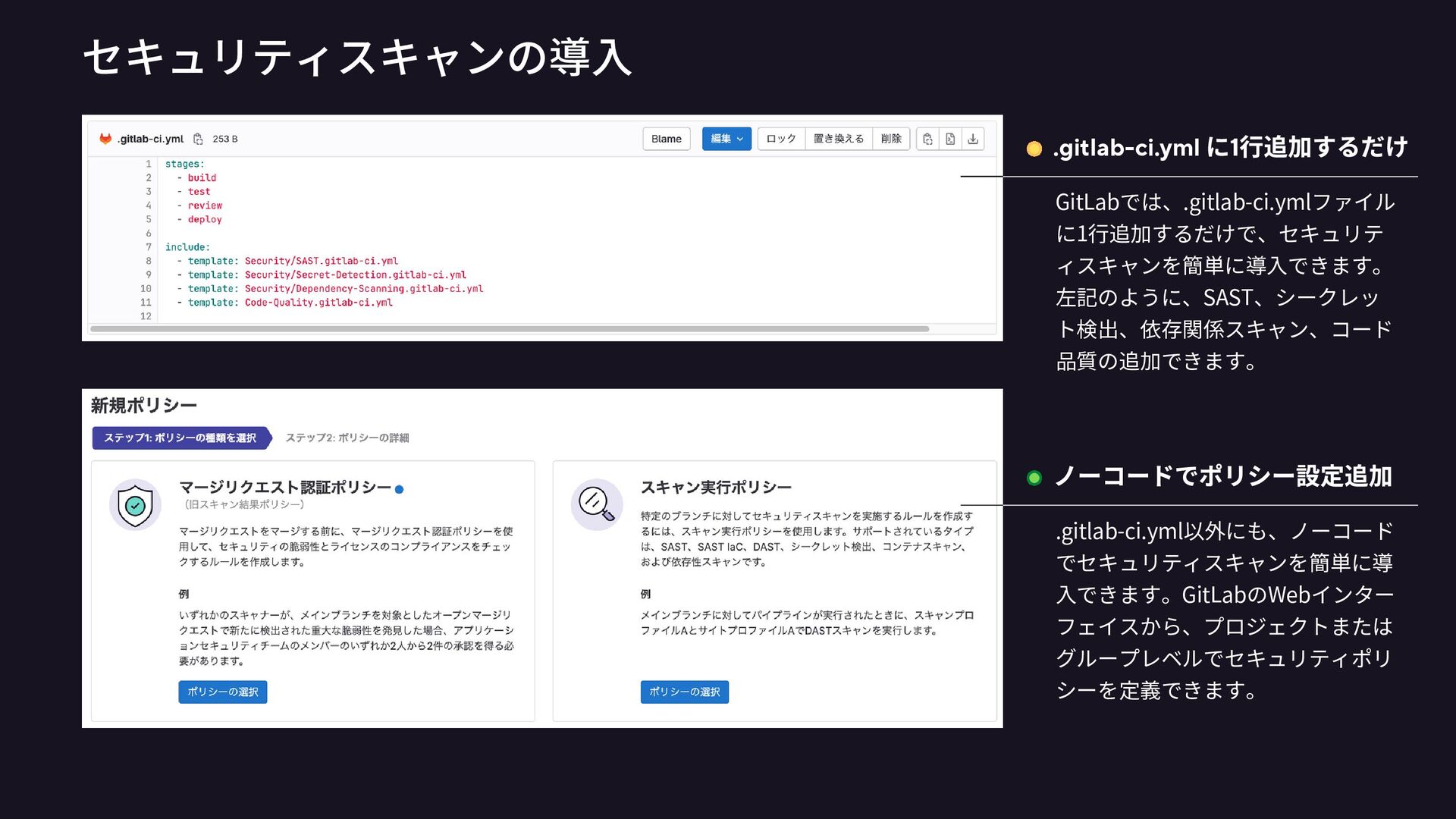
Task: Open the 編集 dropdown button
Action: (x=726, y=139)
